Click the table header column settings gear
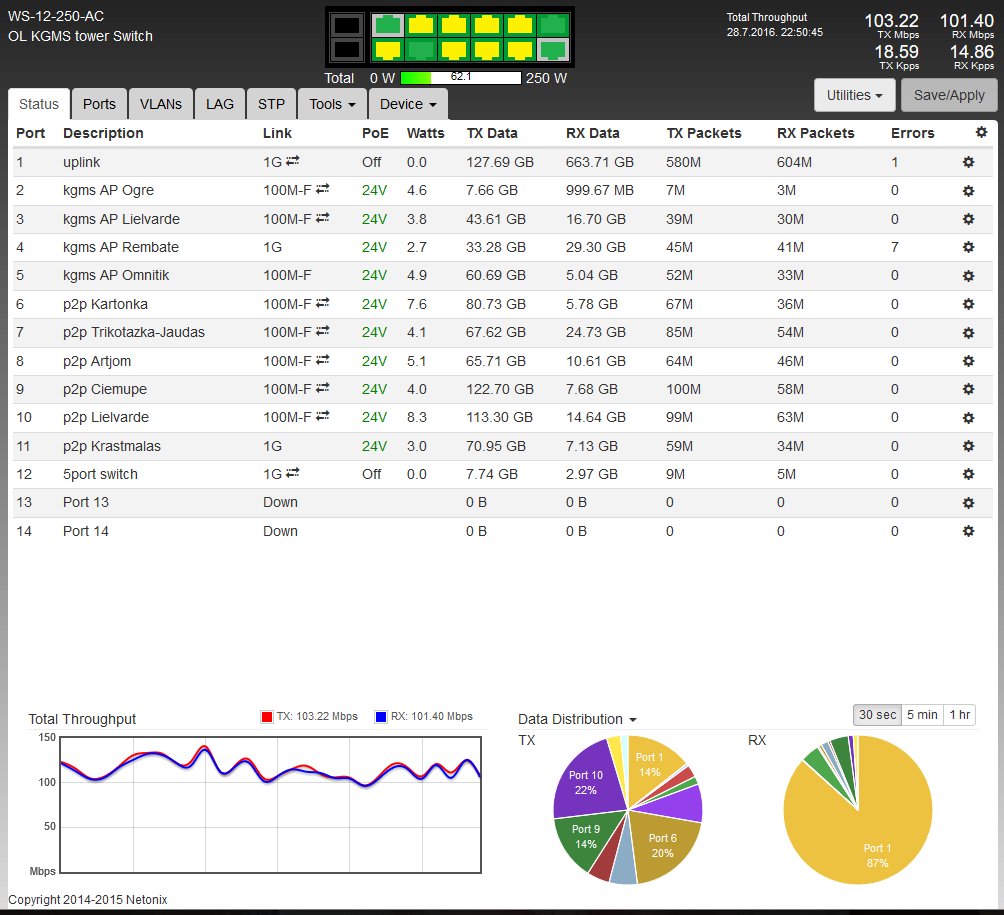The width and height of the screenshot is (1004, 915). tap(981, 132)
